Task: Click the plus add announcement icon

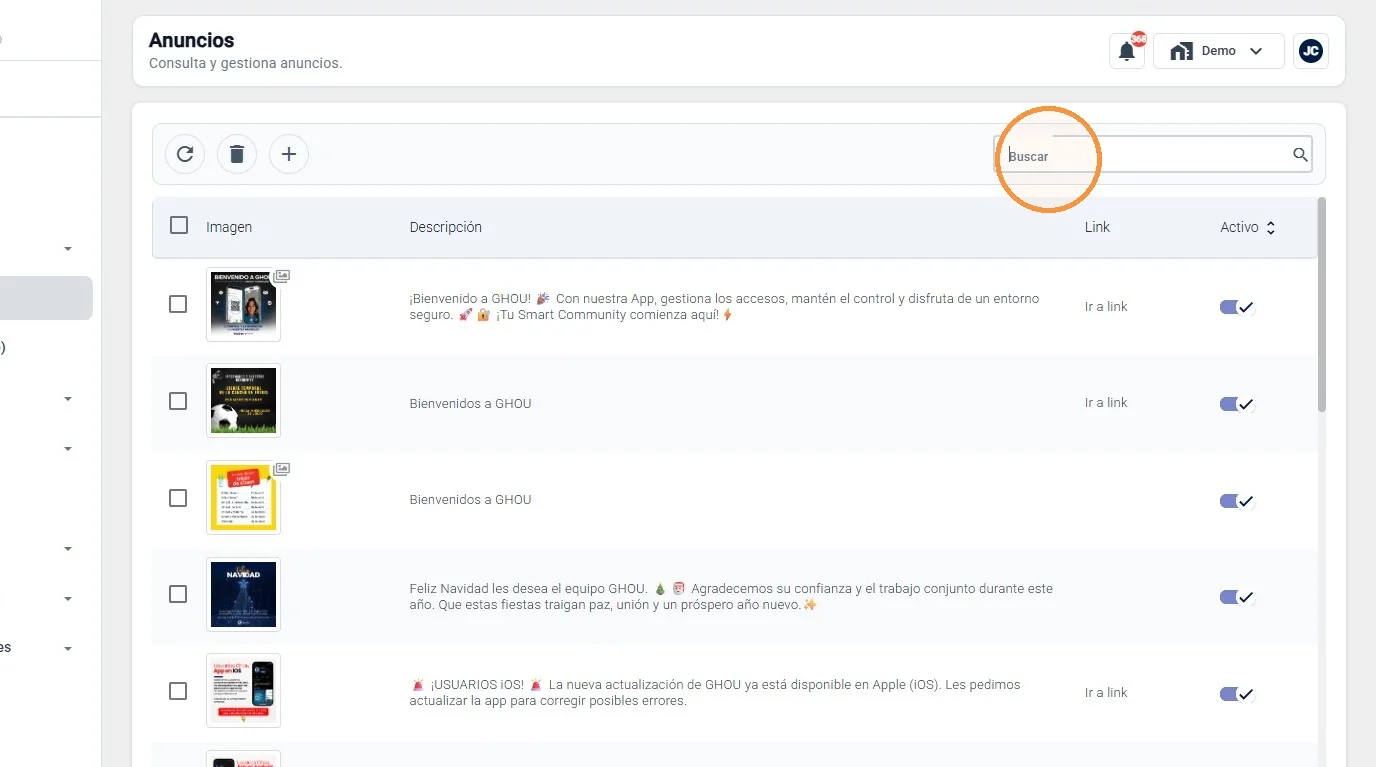Action: pyautogui.click(x=289, y=154)
